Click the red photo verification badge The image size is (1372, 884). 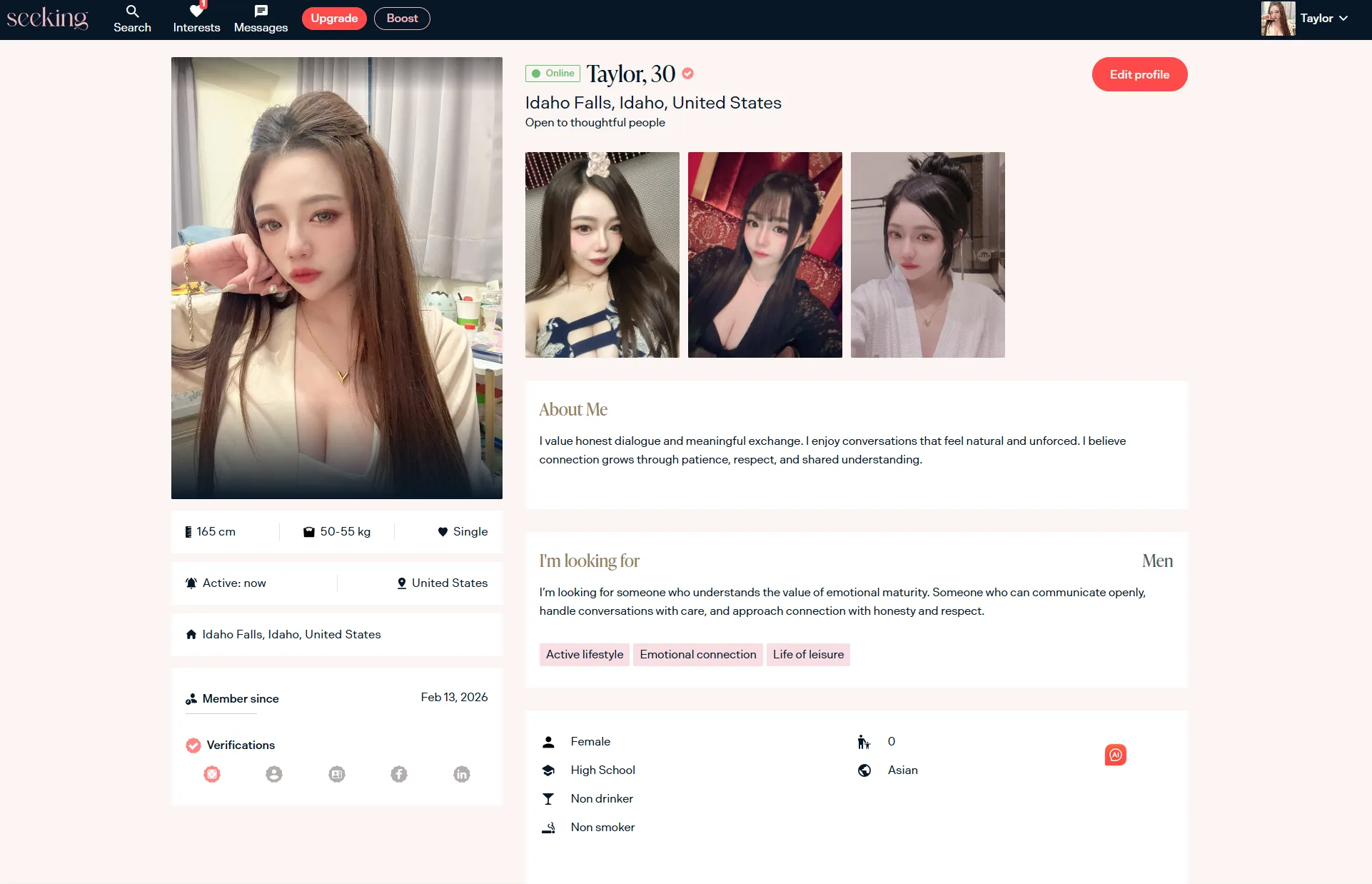pos(212,774)
